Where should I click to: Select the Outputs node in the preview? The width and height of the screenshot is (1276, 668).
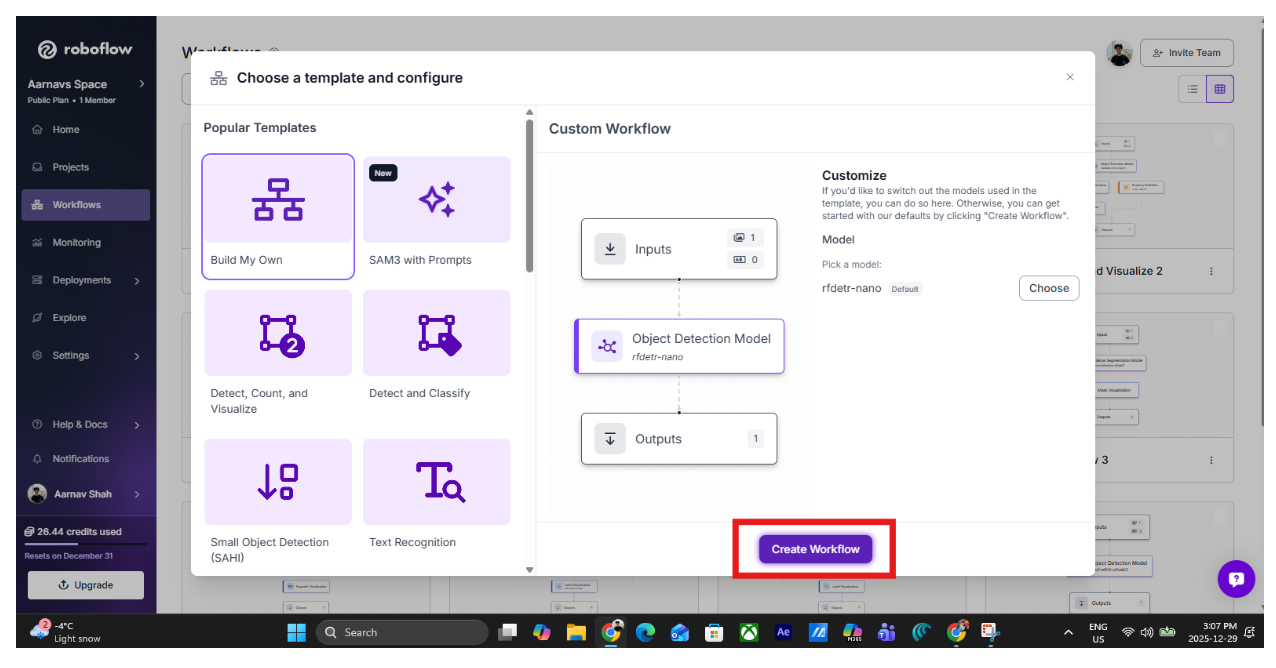pyautogui.click(x=679, y=439)
